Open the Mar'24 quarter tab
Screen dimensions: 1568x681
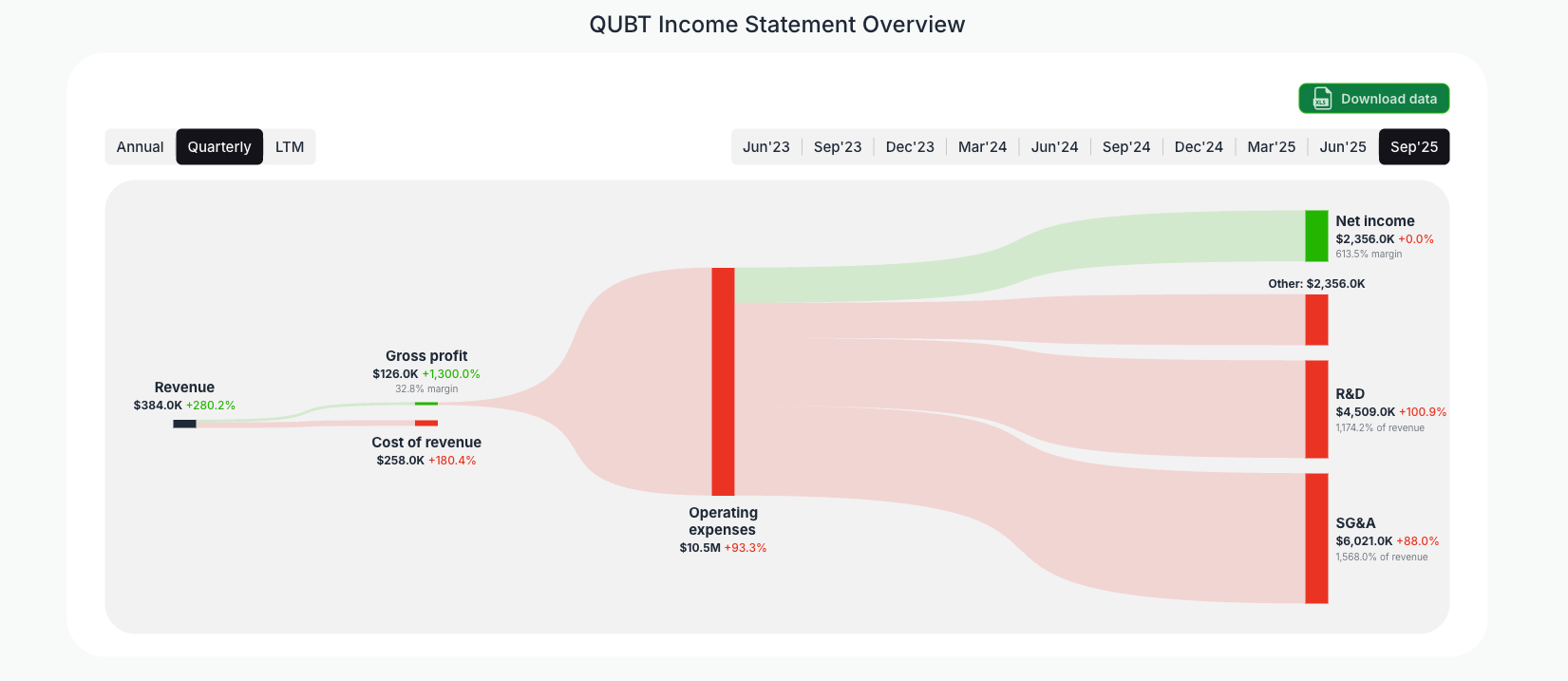(982, 146)
